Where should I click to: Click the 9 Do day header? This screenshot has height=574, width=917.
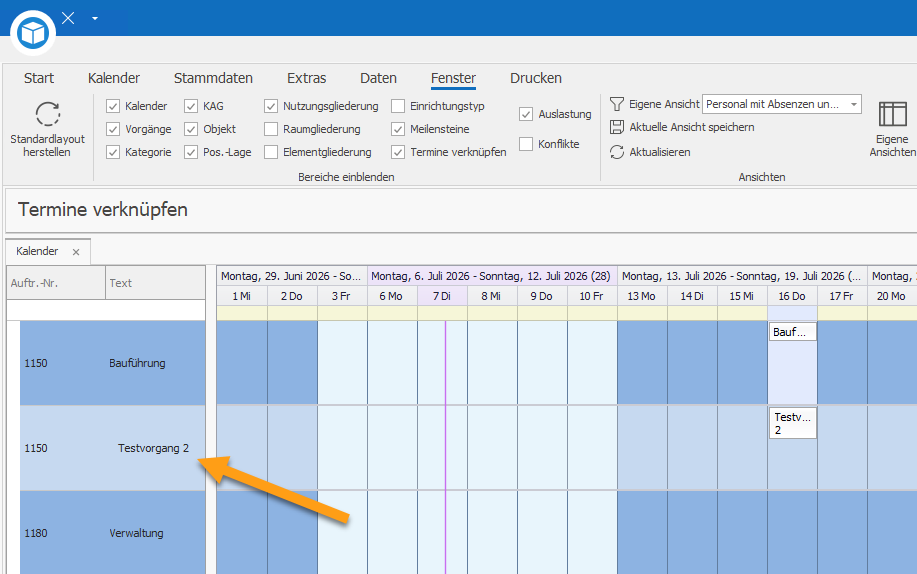click(542, 296)
